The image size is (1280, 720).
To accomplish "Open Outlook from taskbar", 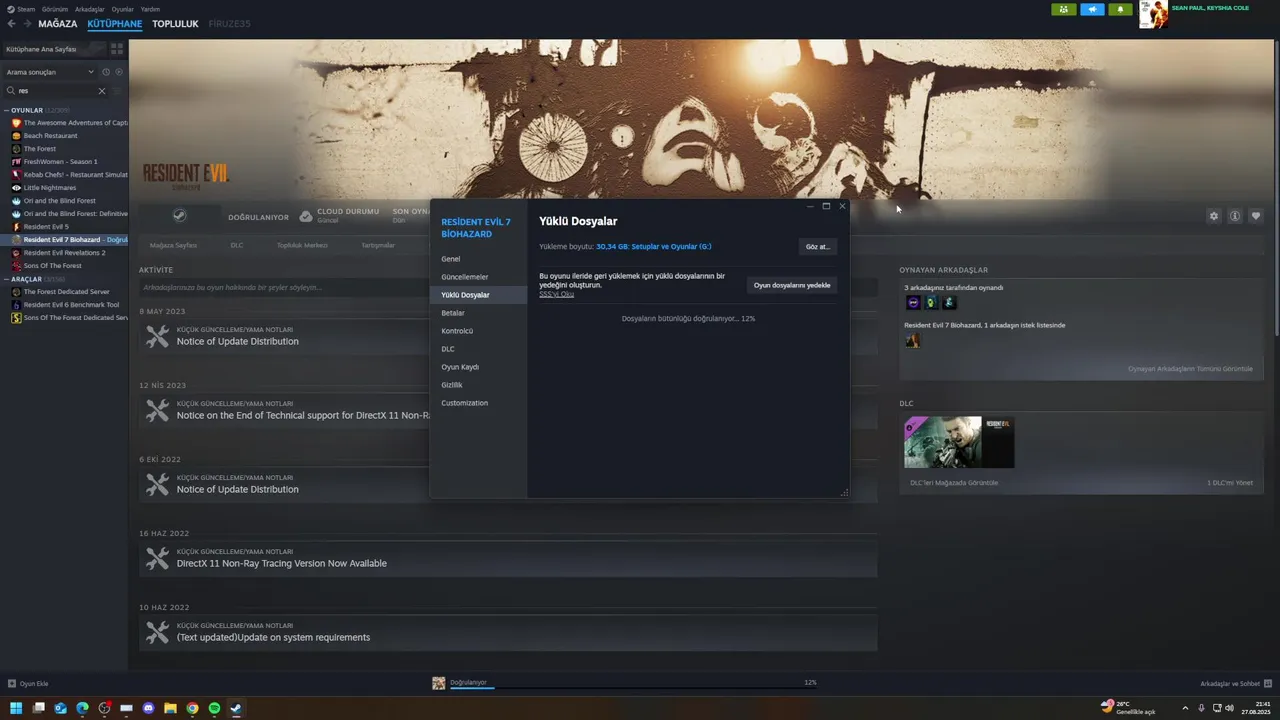I will [60, 708].
